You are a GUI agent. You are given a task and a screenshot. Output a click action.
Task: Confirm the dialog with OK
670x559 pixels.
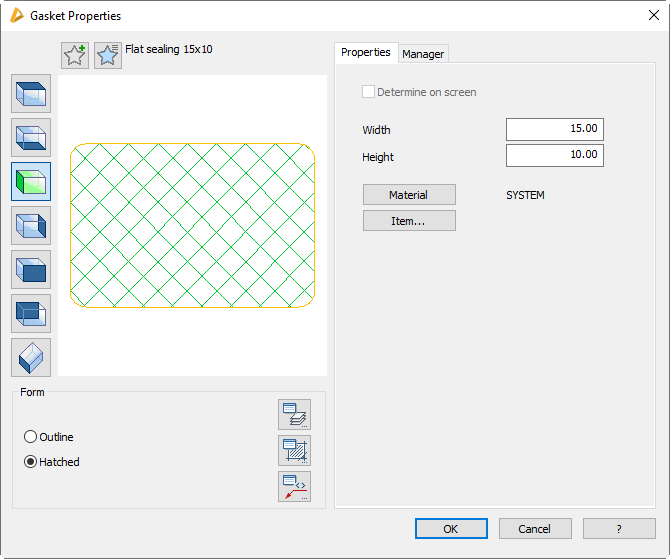pos(451,529)
